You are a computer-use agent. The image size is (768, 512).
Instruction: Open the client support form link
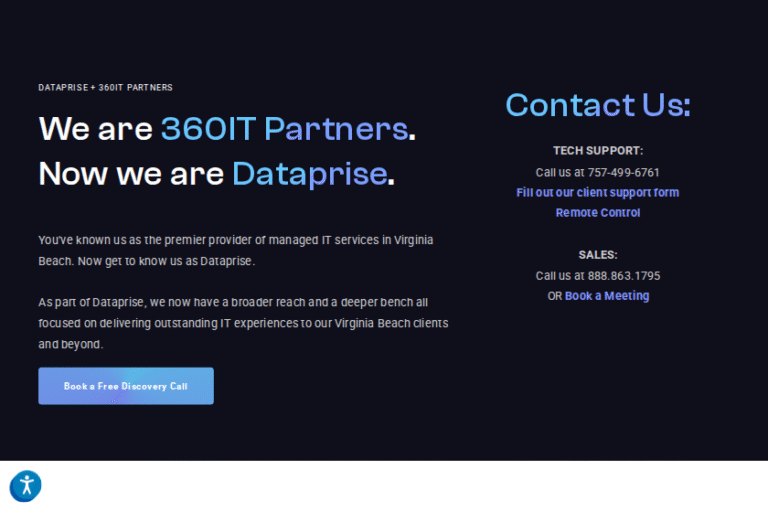pos(597,193)
